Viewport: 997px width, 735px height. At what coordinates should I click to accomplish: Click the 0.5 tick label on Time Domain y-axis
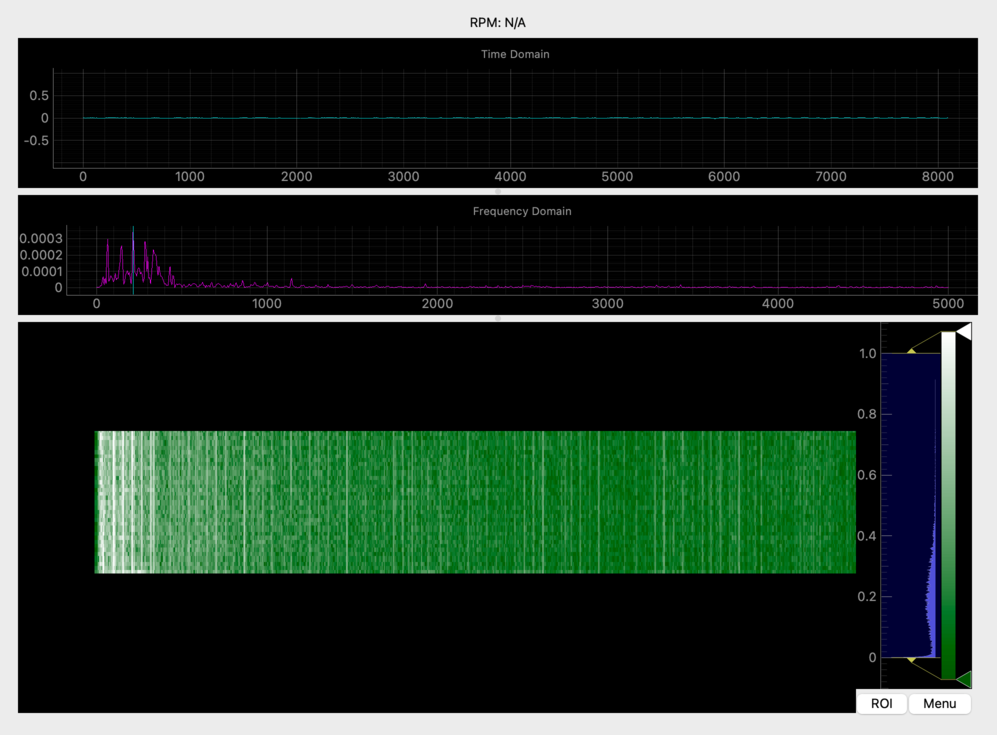coord(39,95)
